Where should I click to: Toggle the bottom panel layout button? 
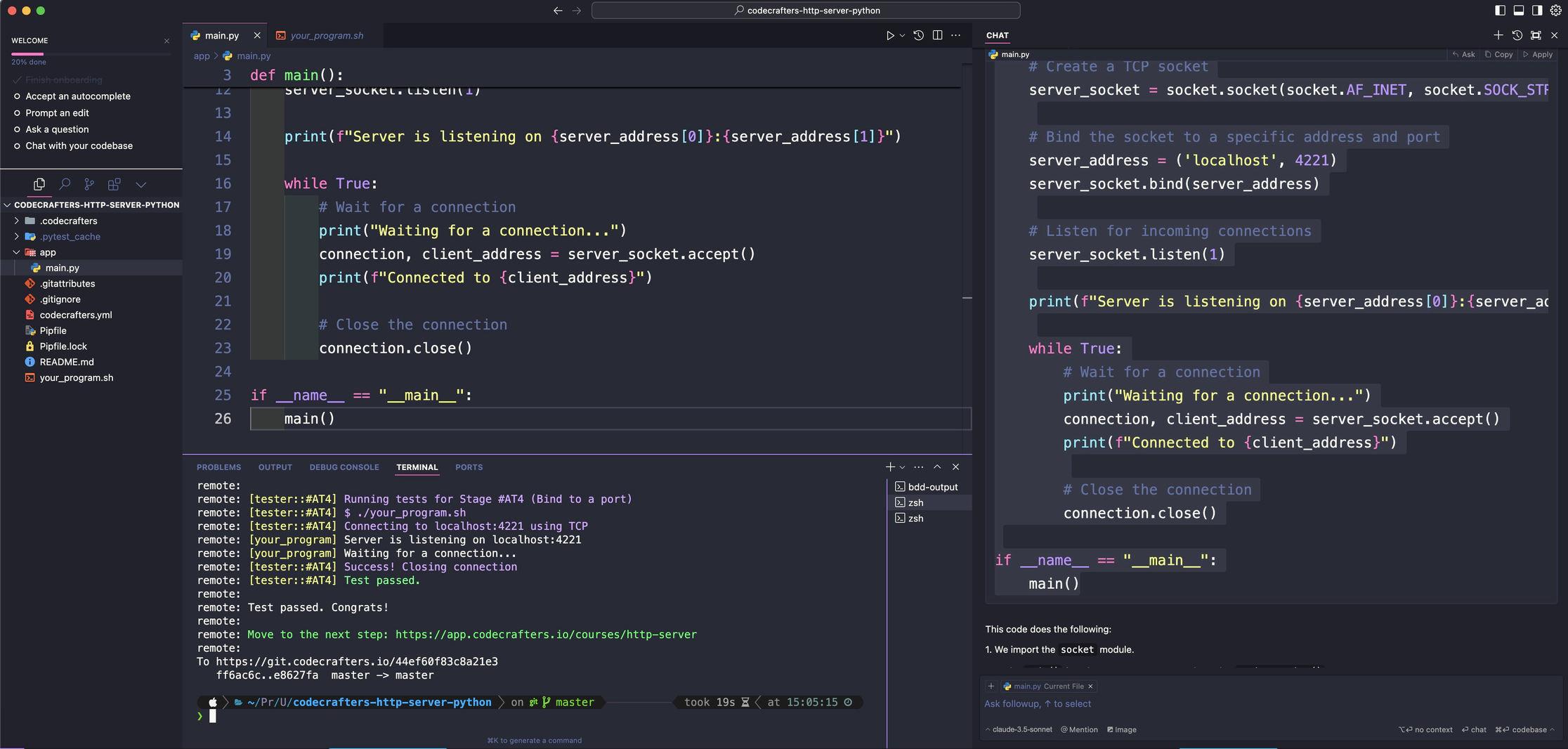pyautogui.click(x=1518, y=11)
